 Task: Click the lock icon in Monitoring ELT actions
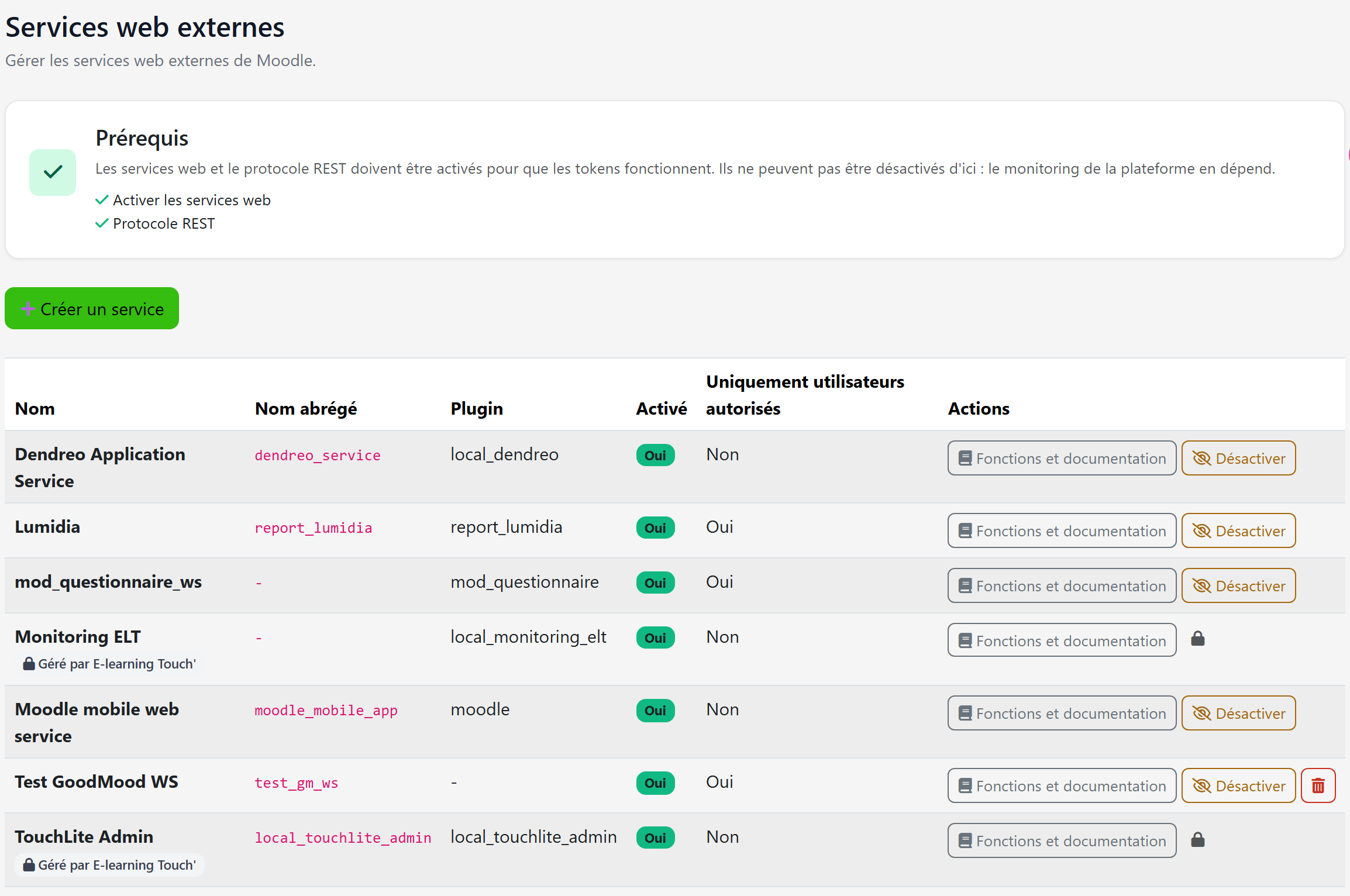(x=1198, y=639)
